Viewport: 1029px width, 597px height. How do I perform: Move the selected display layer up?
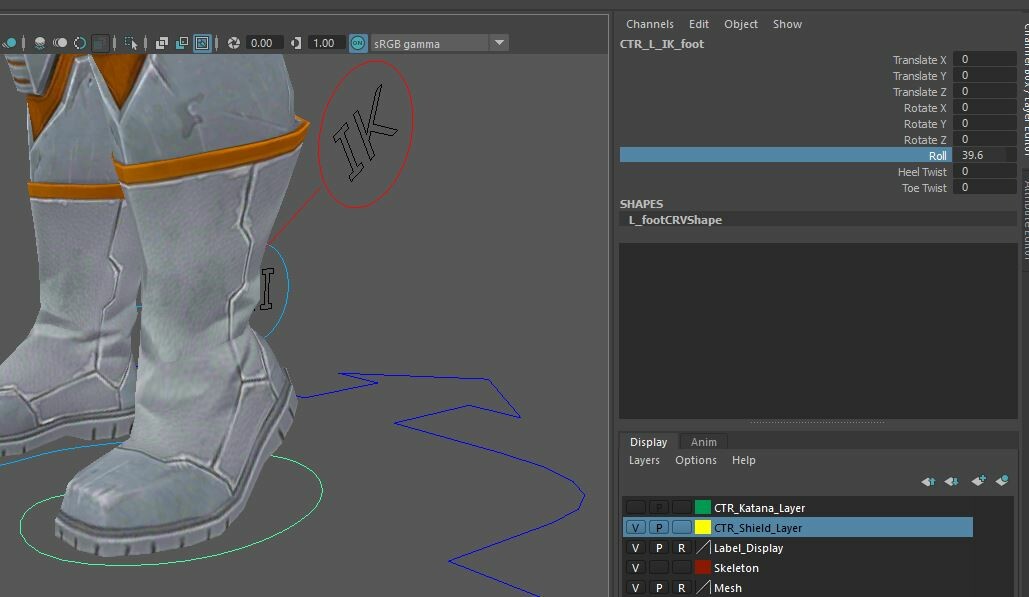pyautogui.click(x=928, y=481)
